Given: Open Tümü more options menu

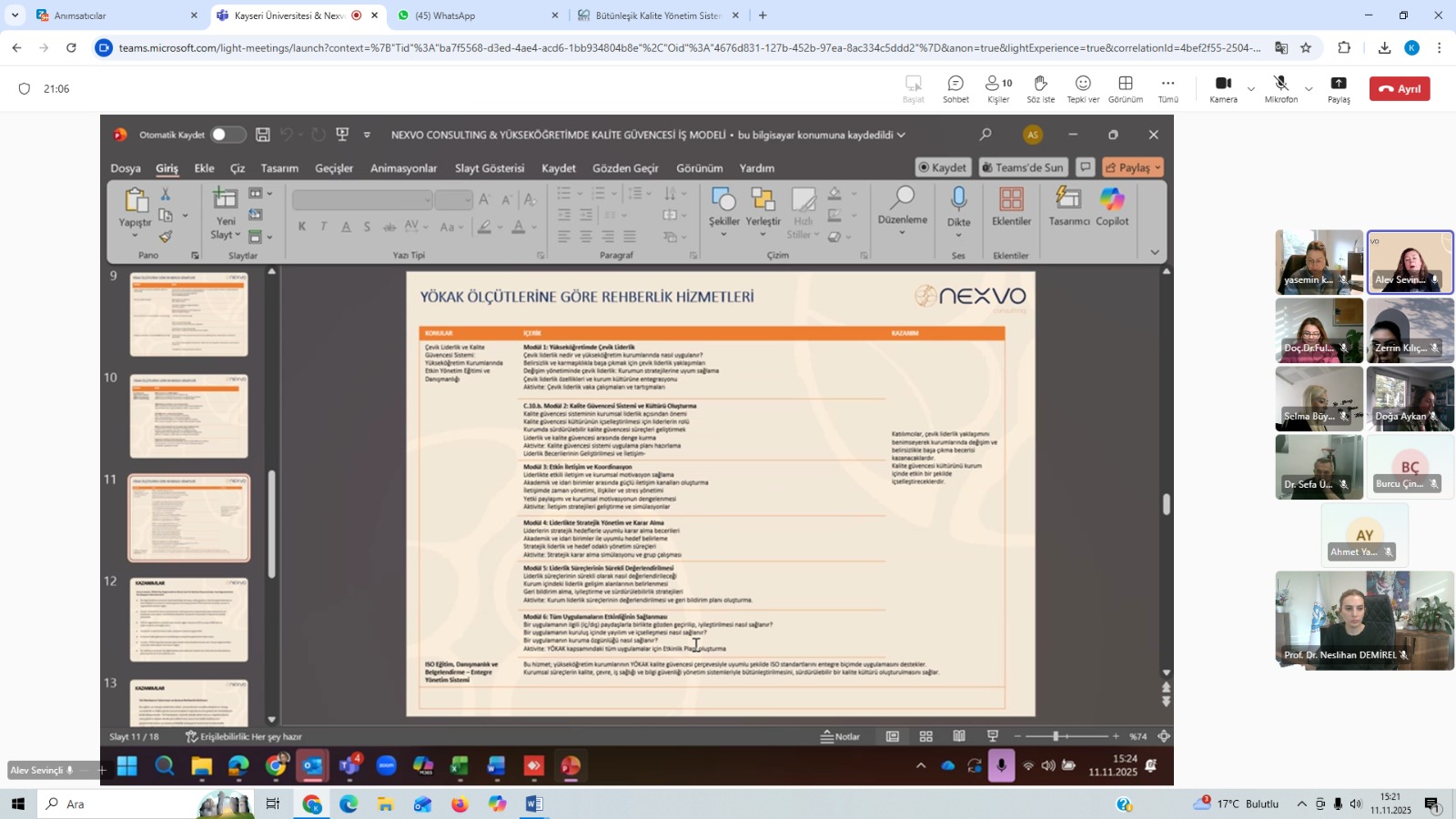Looking at the screenshot, I should (1168, 88).
